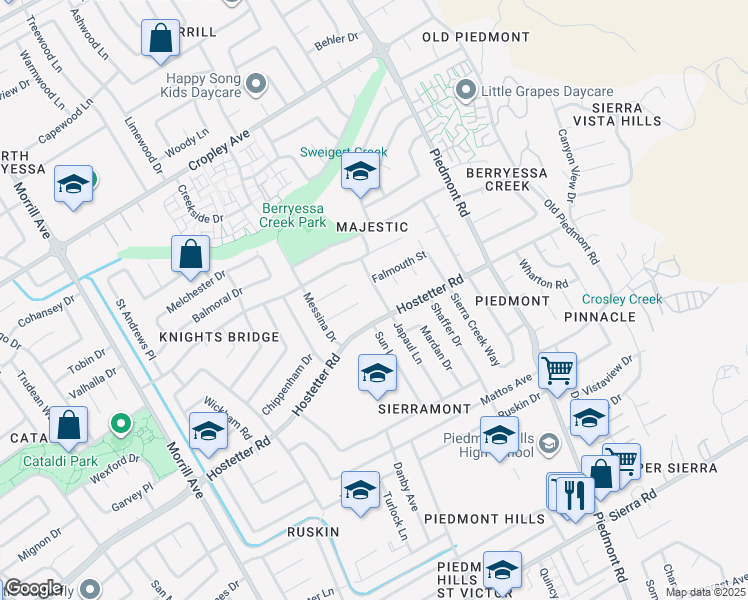Screen dimensions: 748x600
Task: Open the shopping cart marker near Mattos Ave
Action: coord(557,372)
